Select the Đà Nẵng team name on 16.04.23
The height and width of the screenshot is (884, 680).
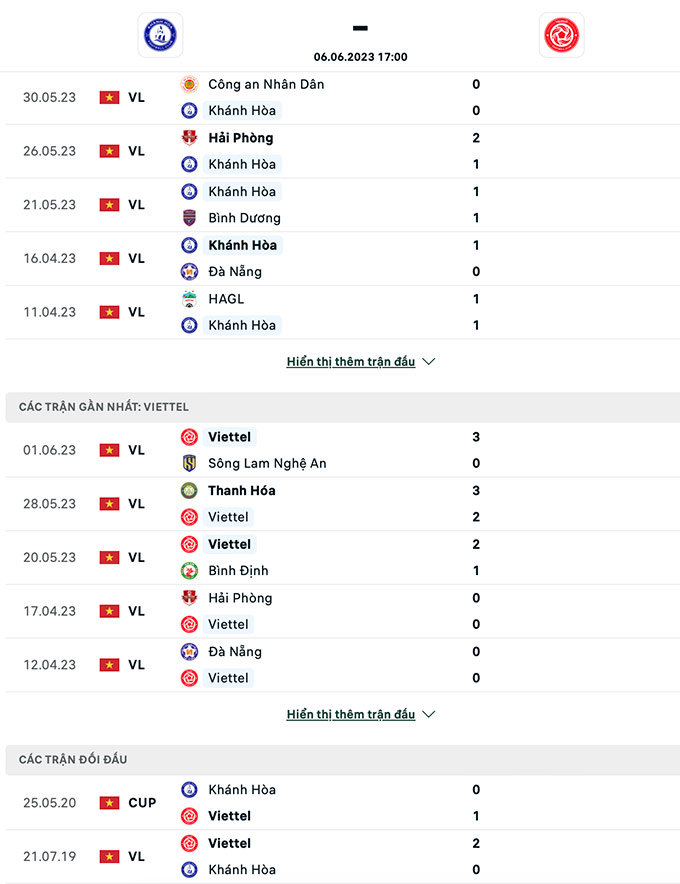[x=235, y=272]
